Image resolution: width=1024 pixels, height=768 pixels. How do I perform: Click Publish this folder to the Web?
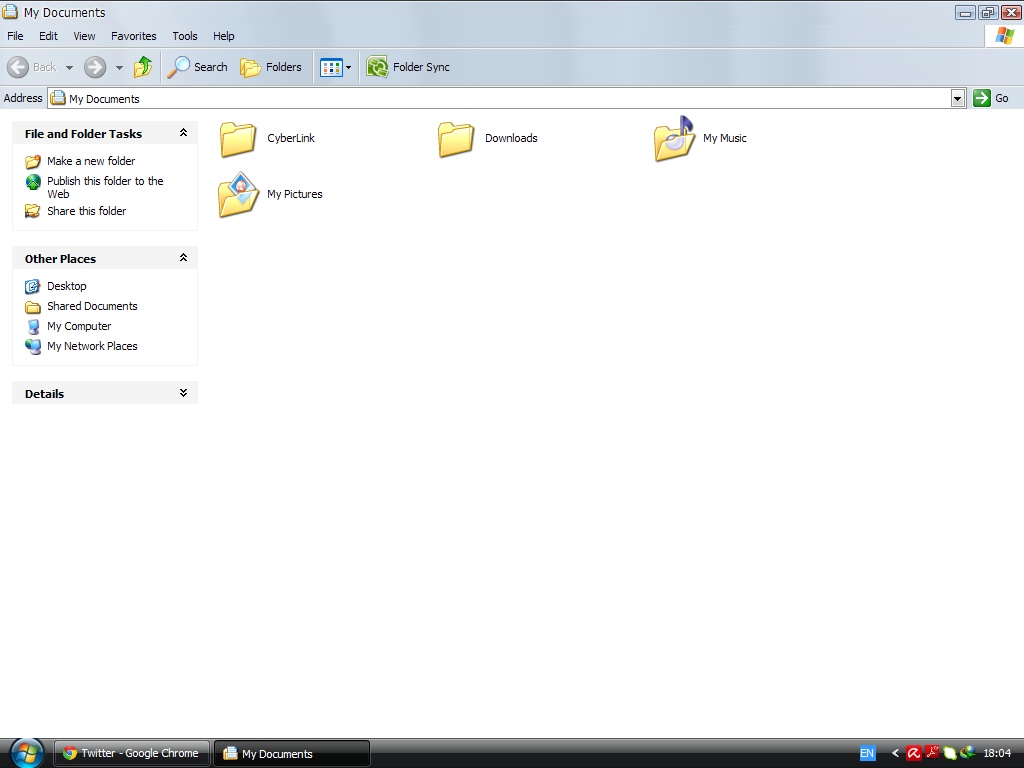tap(105, 187)
